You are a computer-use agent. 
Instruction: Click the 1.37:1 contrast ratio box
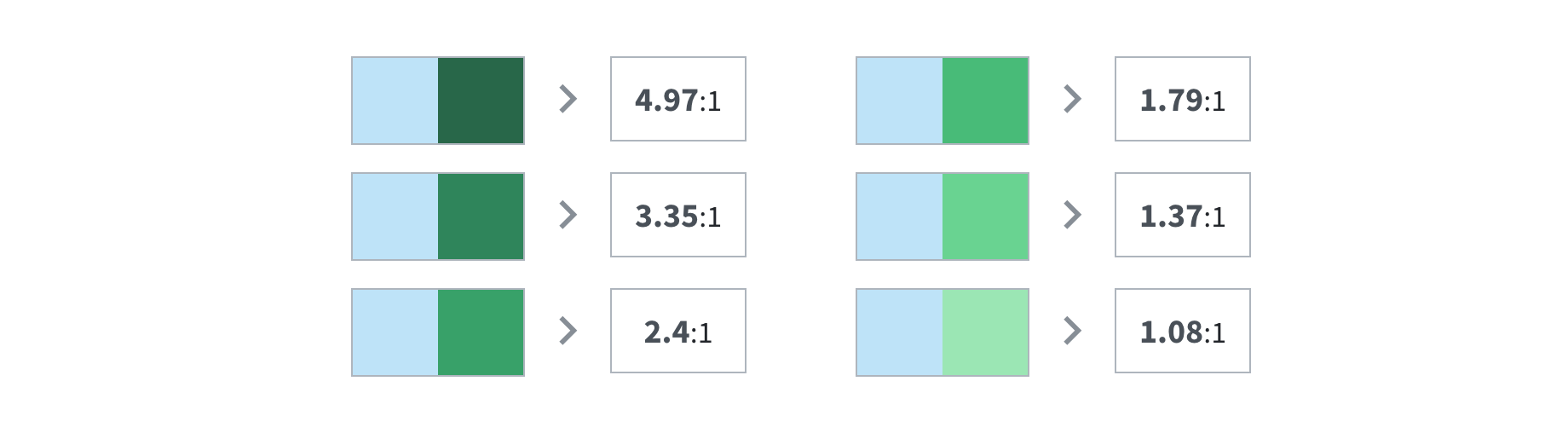1183,215
